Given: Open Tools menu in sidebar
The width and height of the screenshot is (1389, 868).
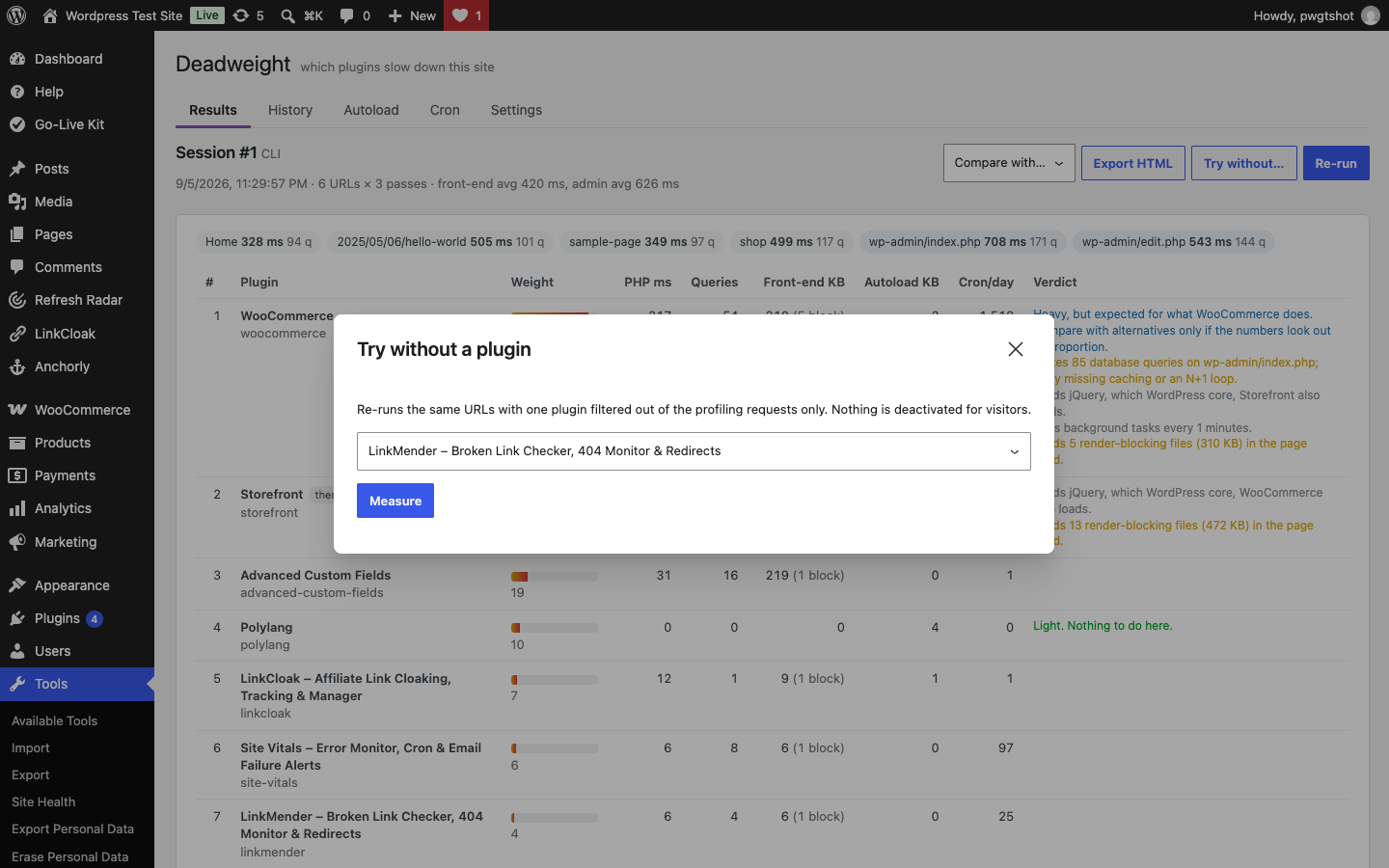Looking at the screenshot, I should pos(77,684).
